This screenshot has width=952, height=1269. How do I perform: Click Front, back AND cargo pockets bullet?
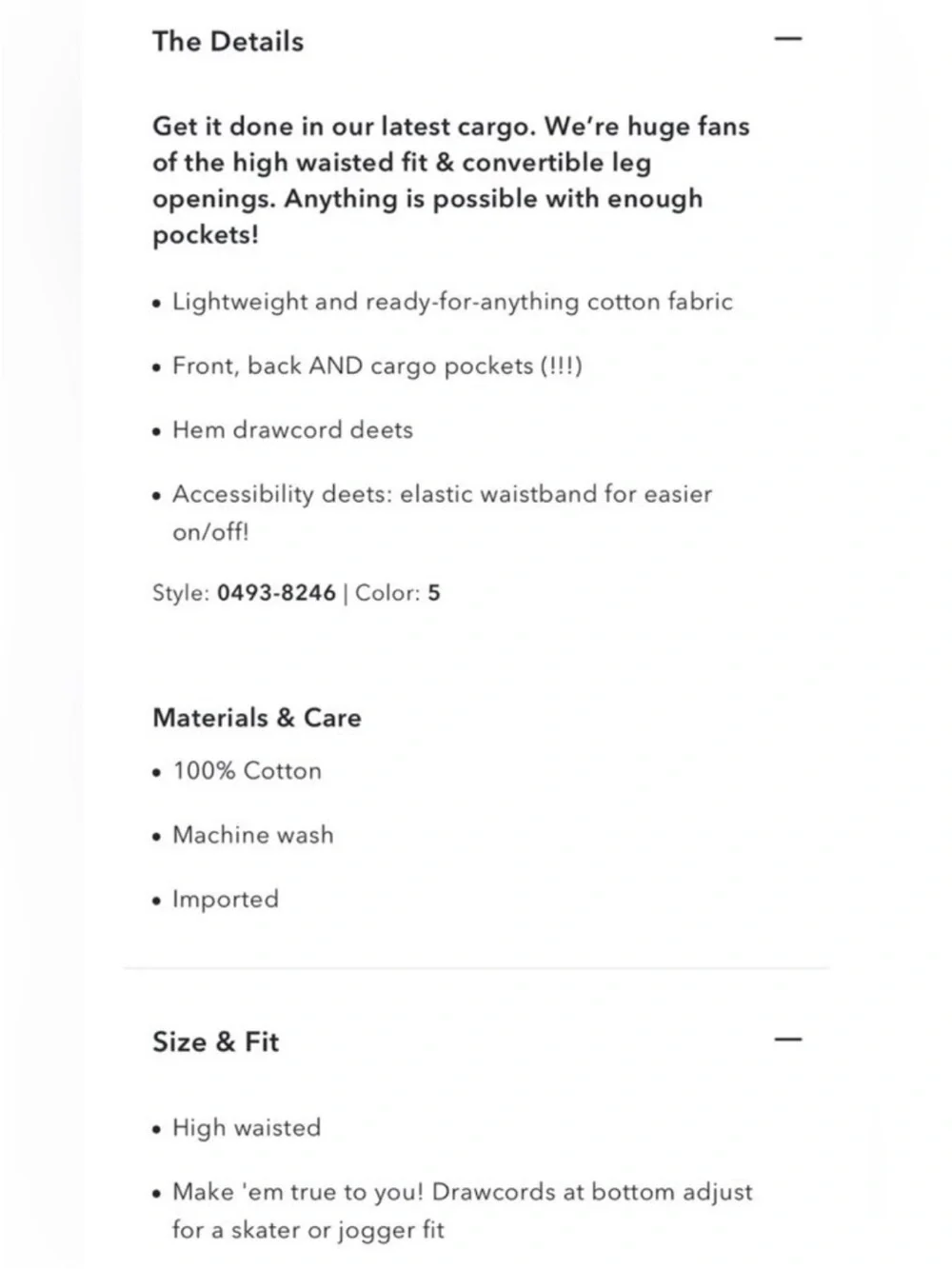(x=367, y=366)
